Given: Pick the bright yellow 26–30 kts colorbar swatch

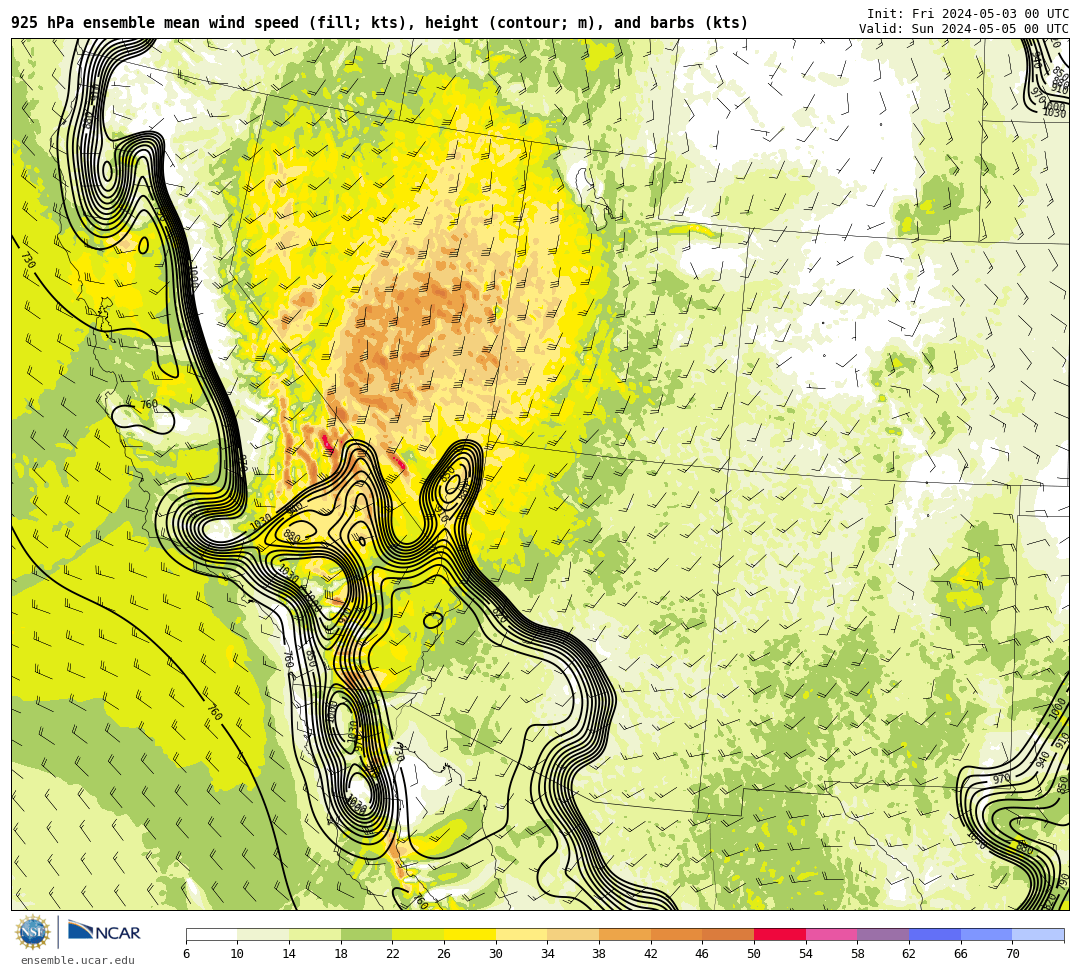Looking at the screenshot, I should 470,934.
